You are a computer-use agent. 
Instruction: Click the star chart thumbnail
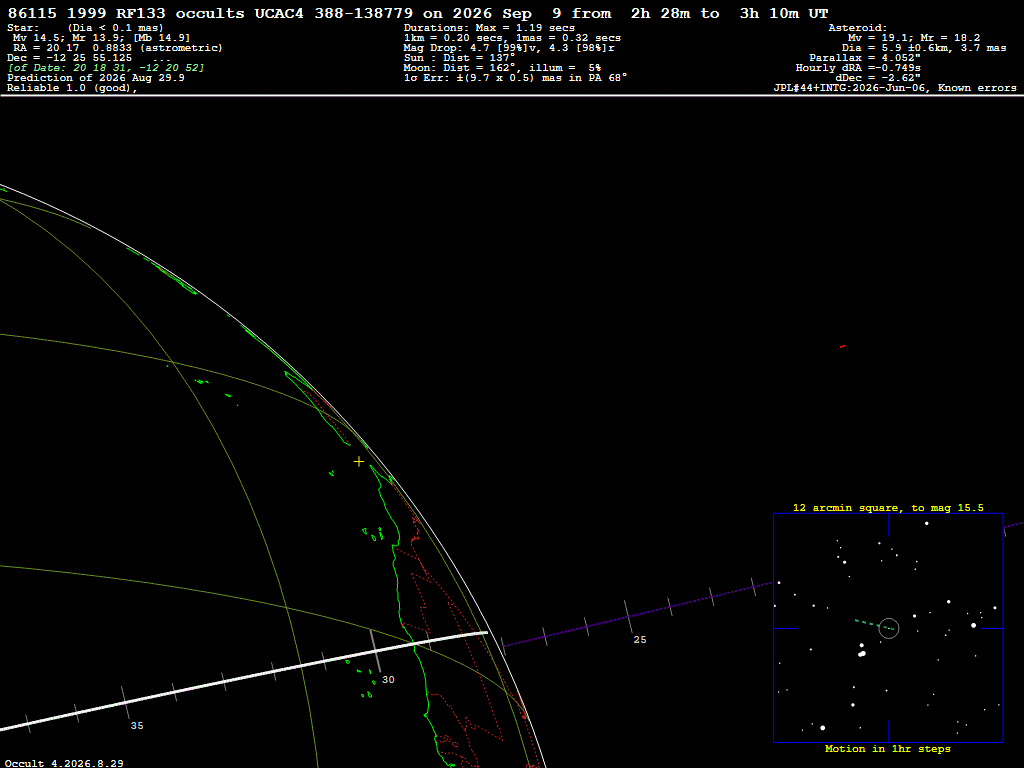click(x=888, y=628)
